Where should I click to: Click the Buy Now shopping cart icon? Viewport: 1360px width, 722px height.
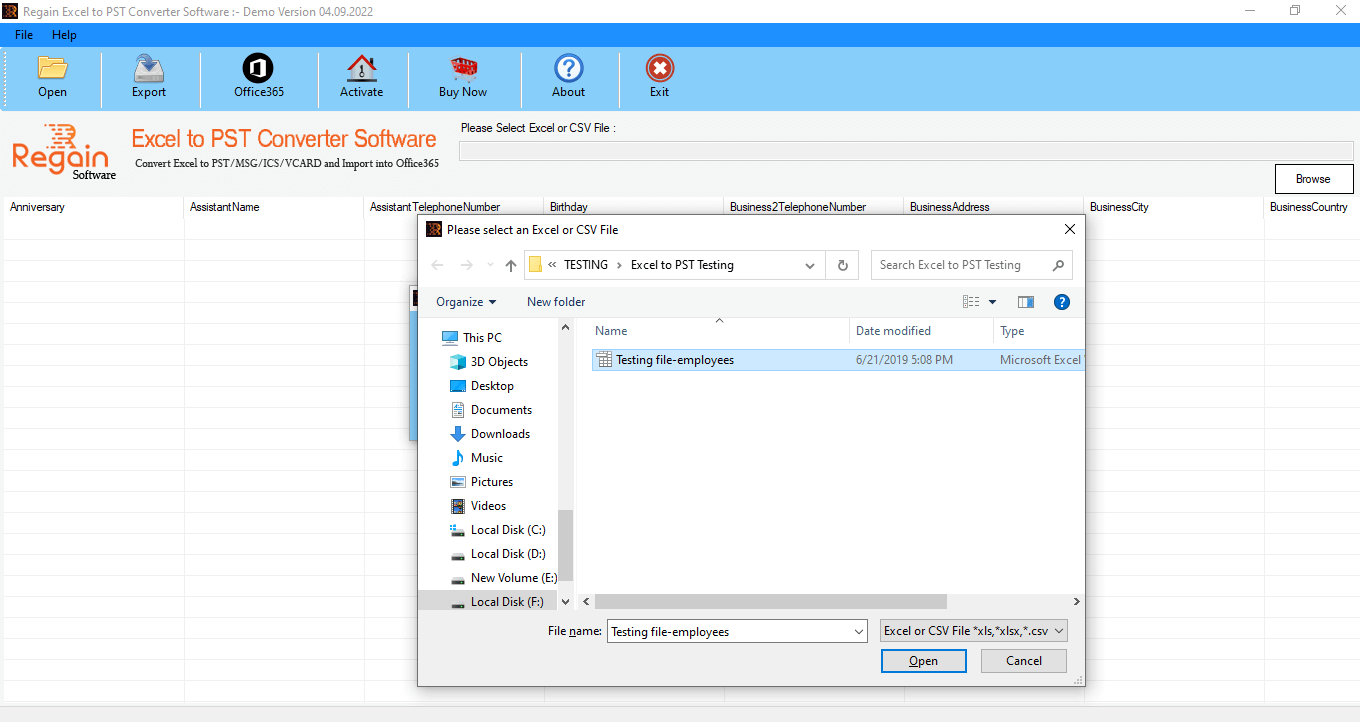(462, 77)
